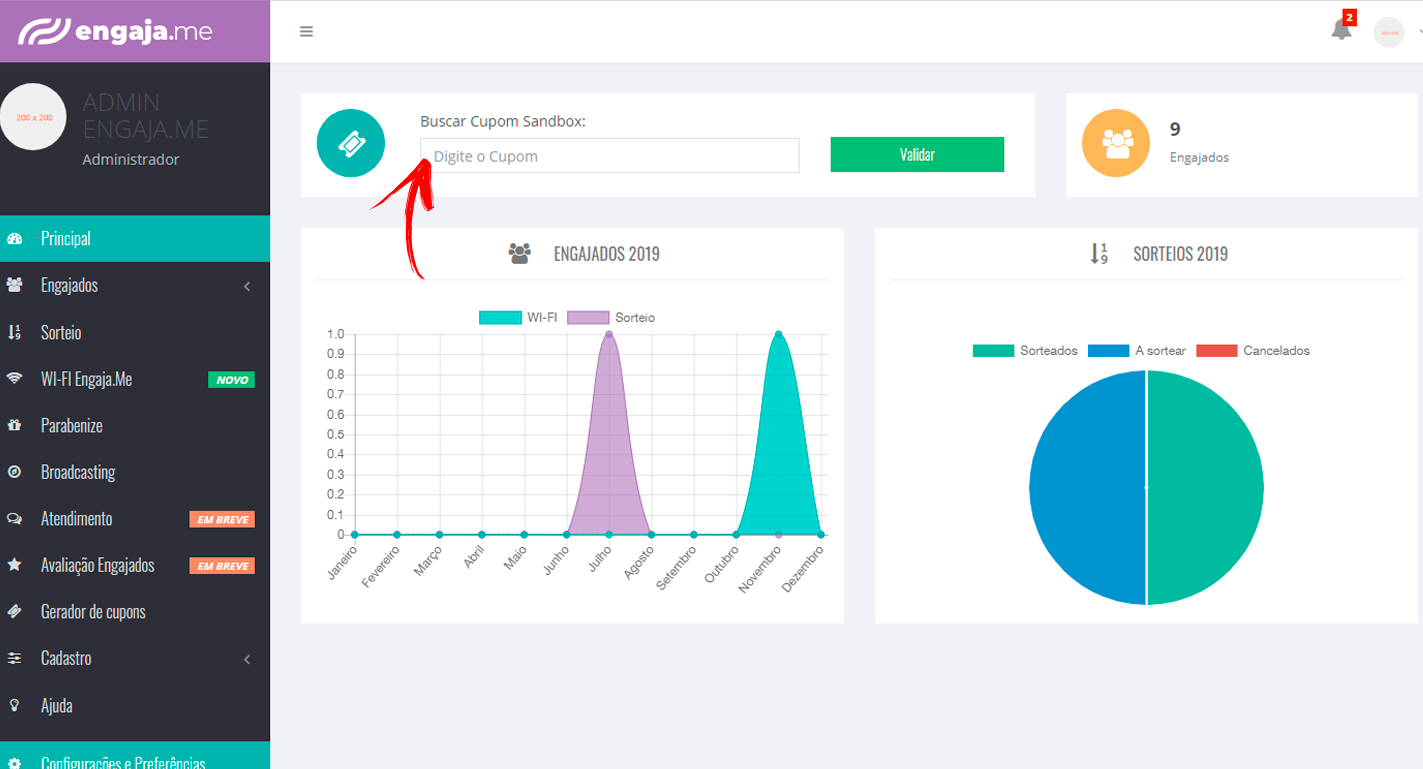Click the teal Novembro peak point

click(778, 334)
